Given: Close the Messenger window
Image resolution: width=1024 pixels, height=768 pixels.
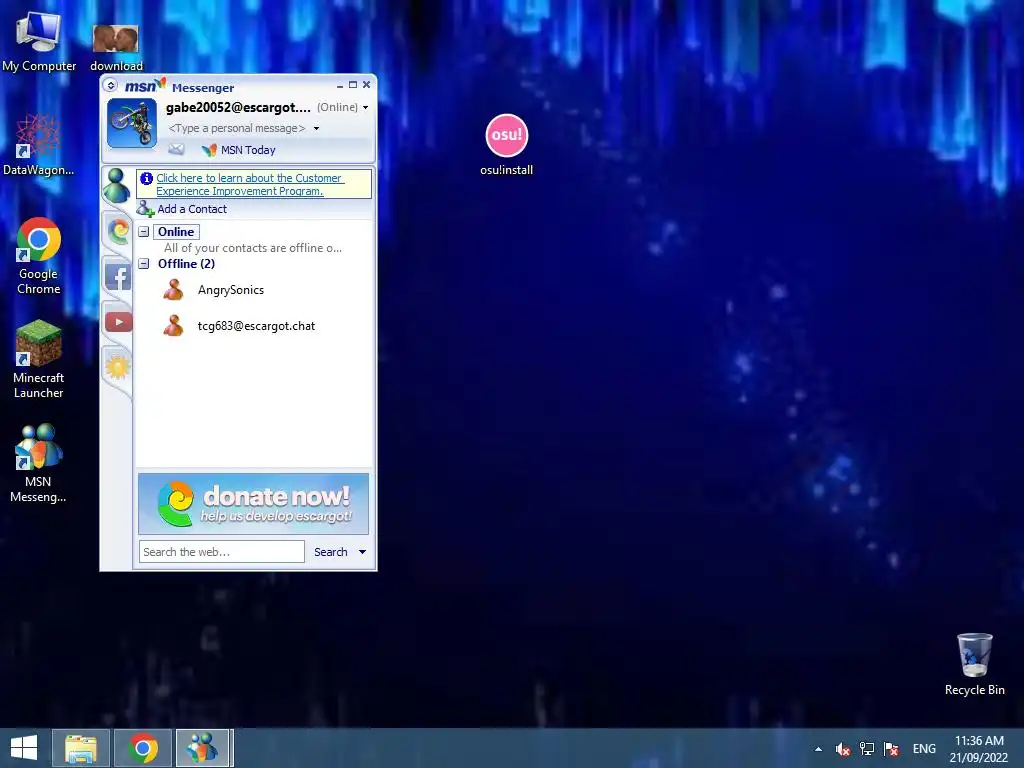Looking at the screenshot, I should click(x=366, y=85).
